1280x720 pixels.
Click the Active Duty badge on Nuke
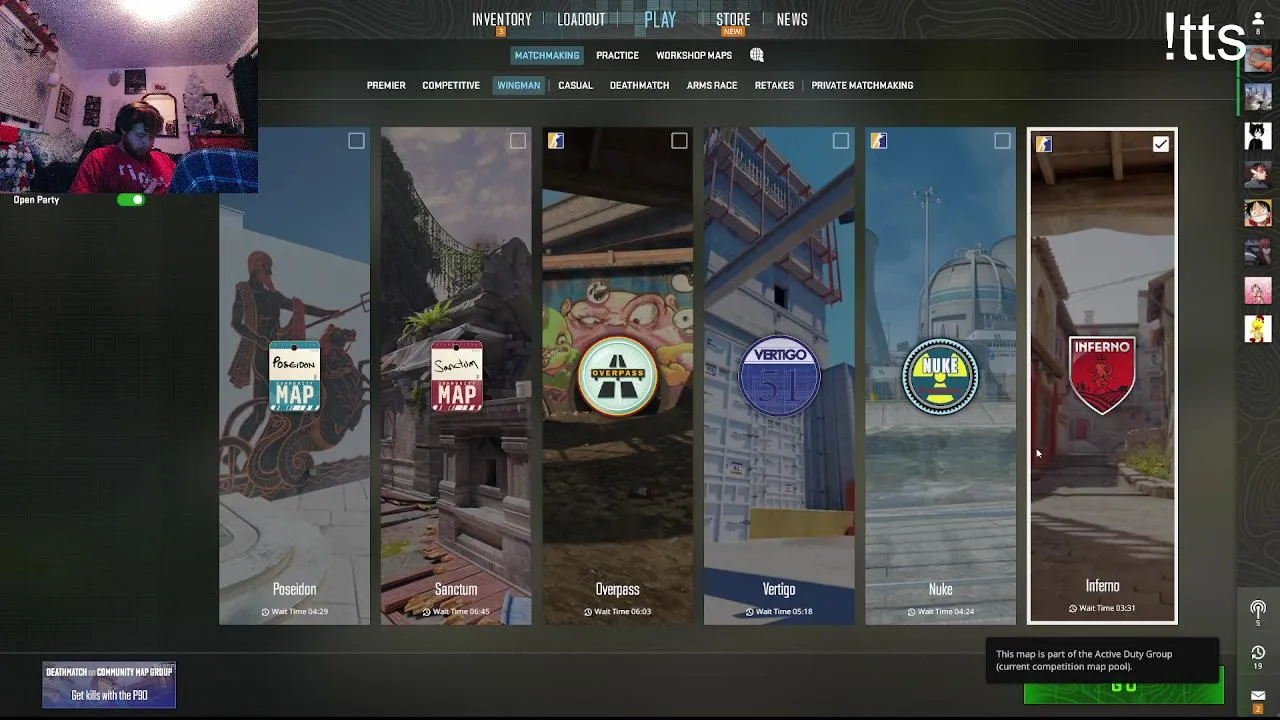tap(878, 141)
